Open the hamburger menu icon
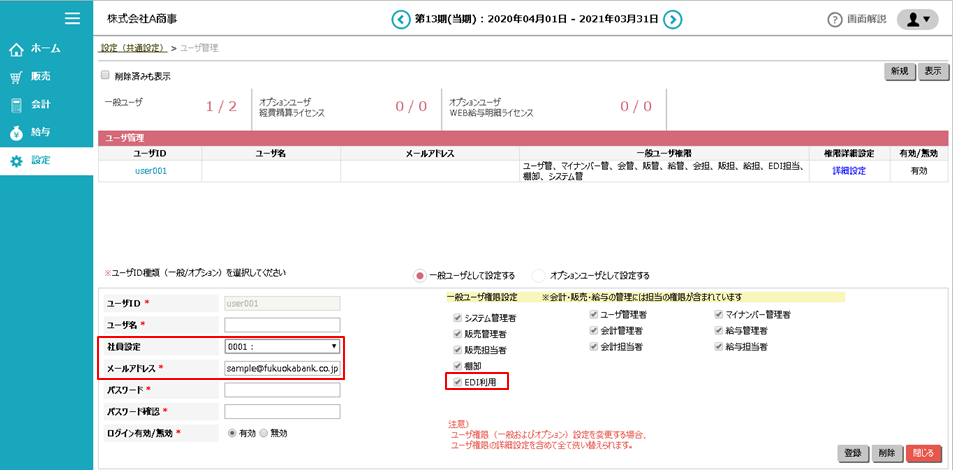953x470 pixels. tap(72, 18)
